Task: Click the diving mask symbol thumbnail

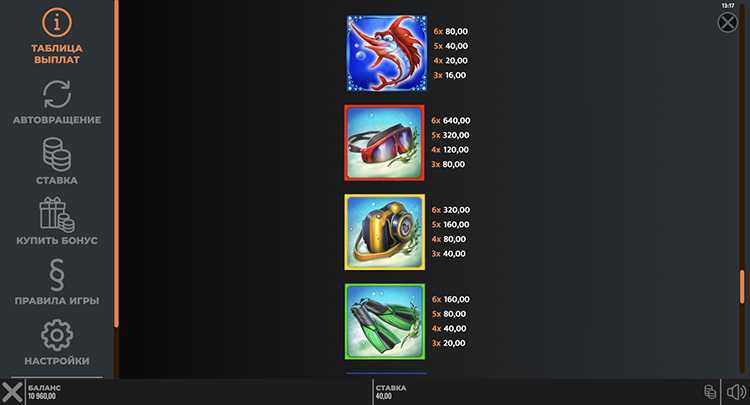Action: 385,143
